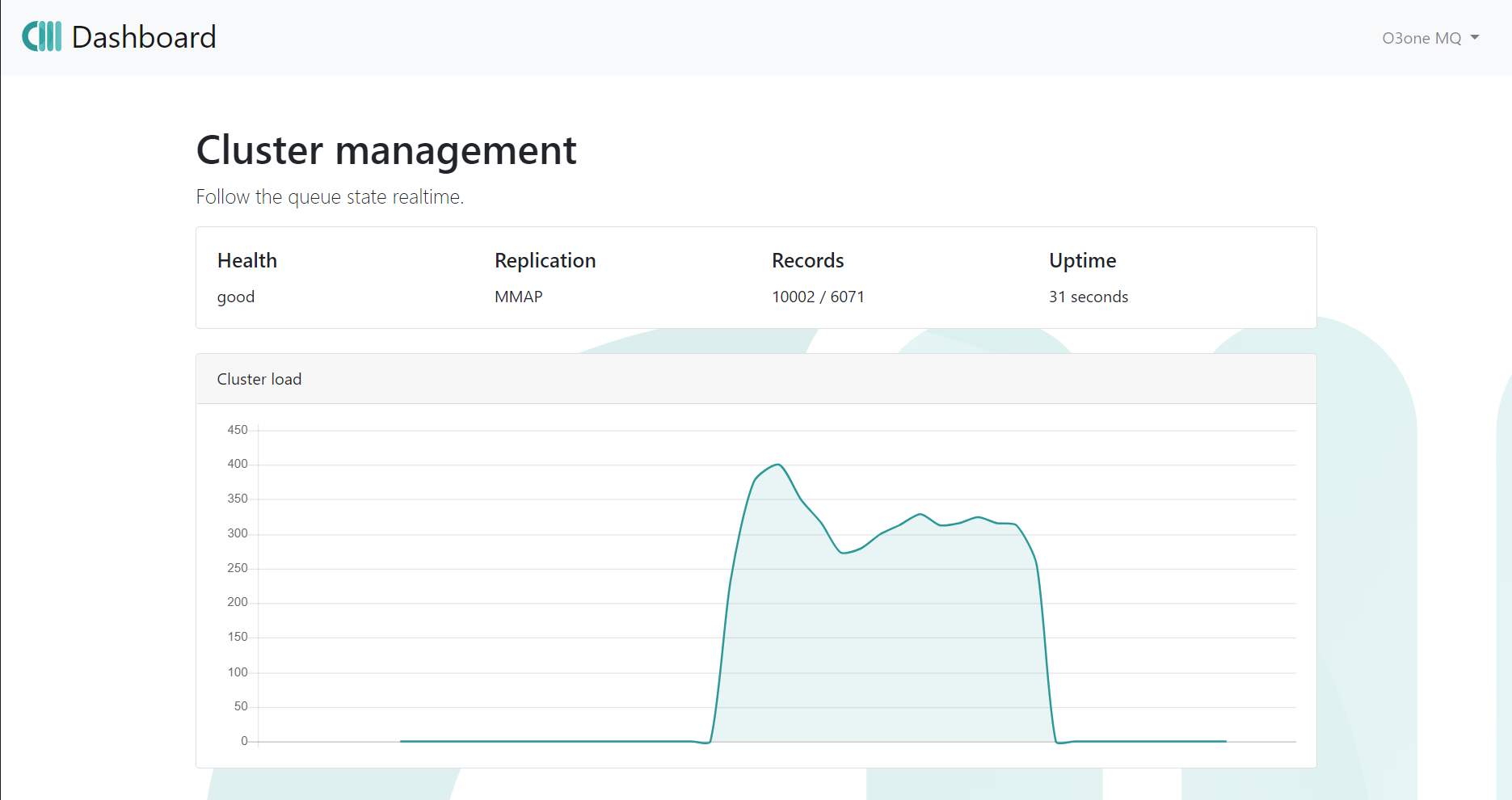Click the caret arrow beside O3one MQ
The image size is (1512, 800).
click(x=1475, y=38)
